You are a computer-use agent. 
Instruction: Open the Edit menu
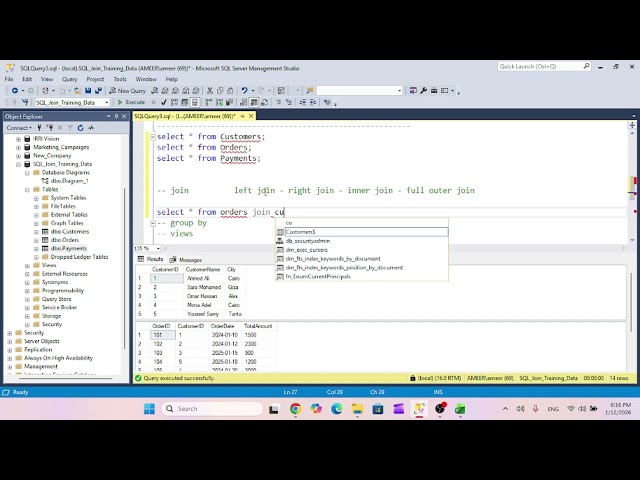pyautogui.click(x=27, y=79)
